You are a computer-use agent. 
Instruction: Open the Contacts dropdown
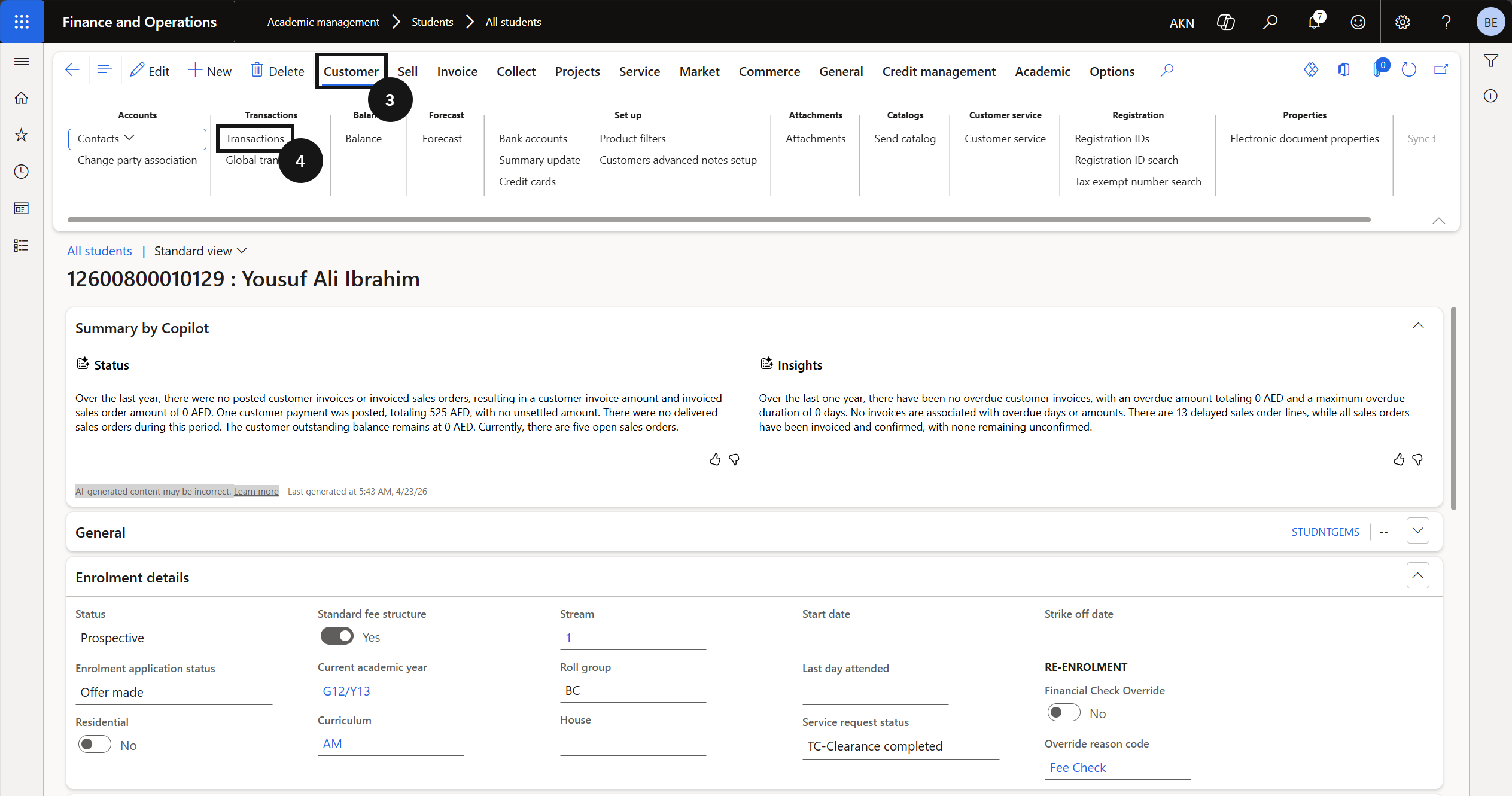137,139
